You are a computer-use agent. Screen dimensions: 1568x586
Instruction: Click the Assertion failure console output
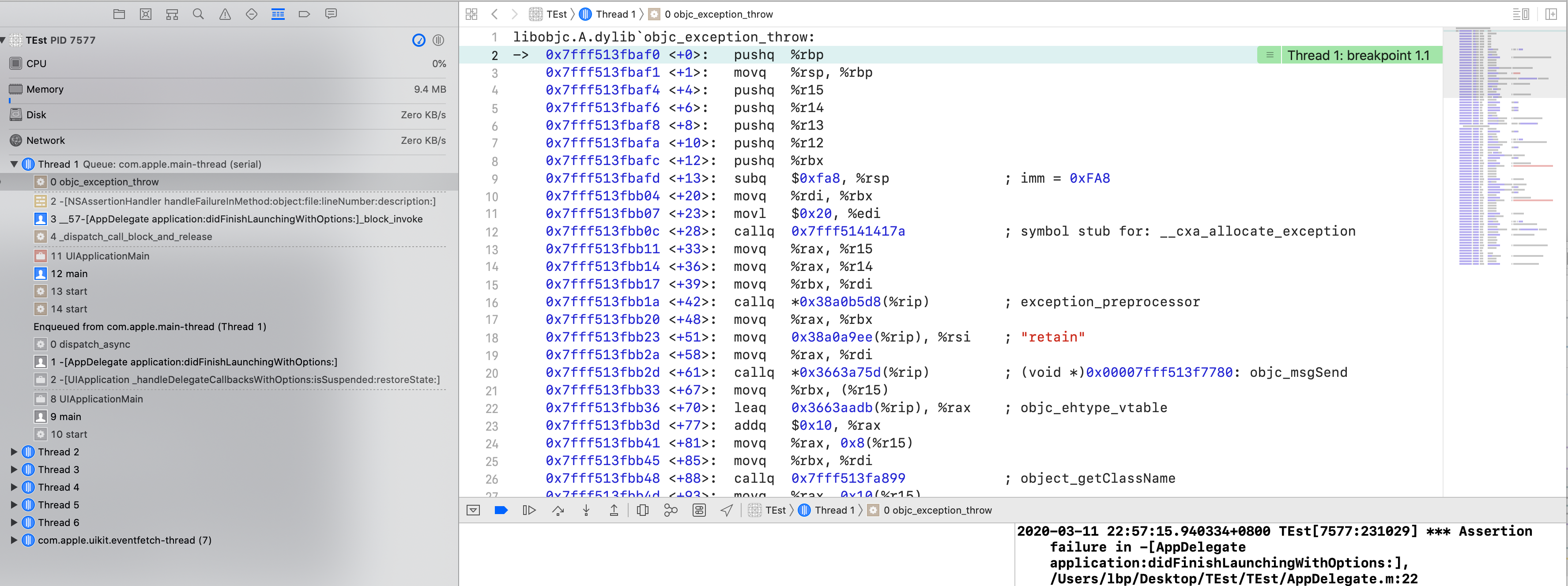pyautogui.click(x=1275, y=555)
